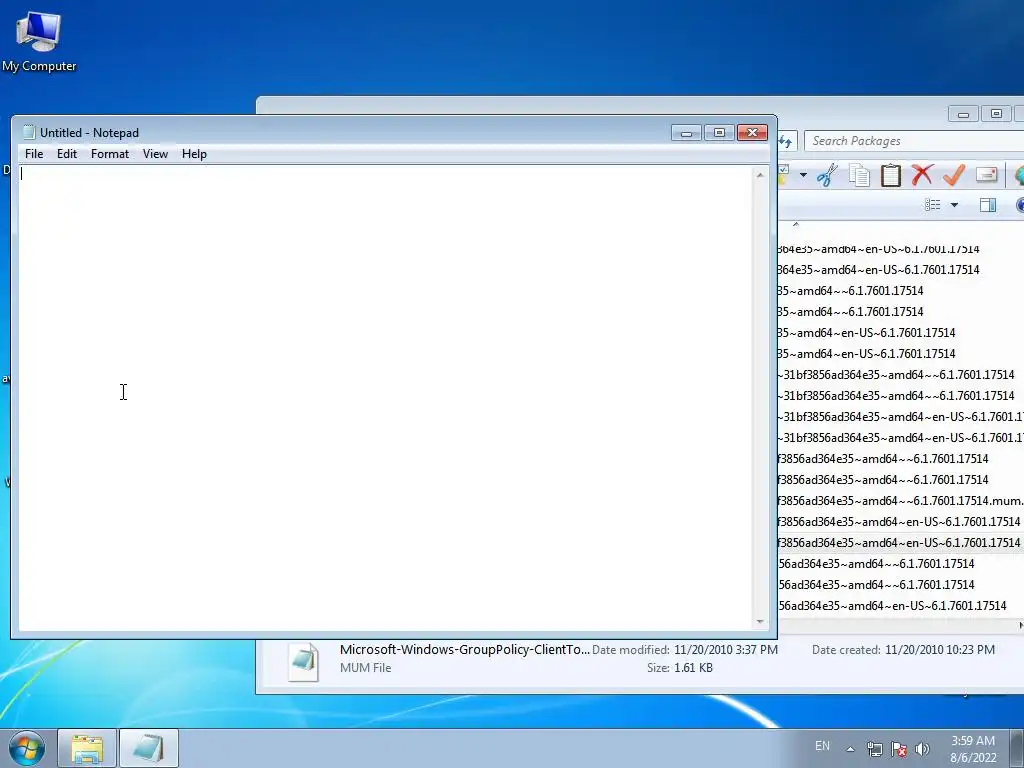Click the Date modified value 11/20/2010 3:37 PM
The width and height of the screenshot is (1024, 768).
[726, 650]
